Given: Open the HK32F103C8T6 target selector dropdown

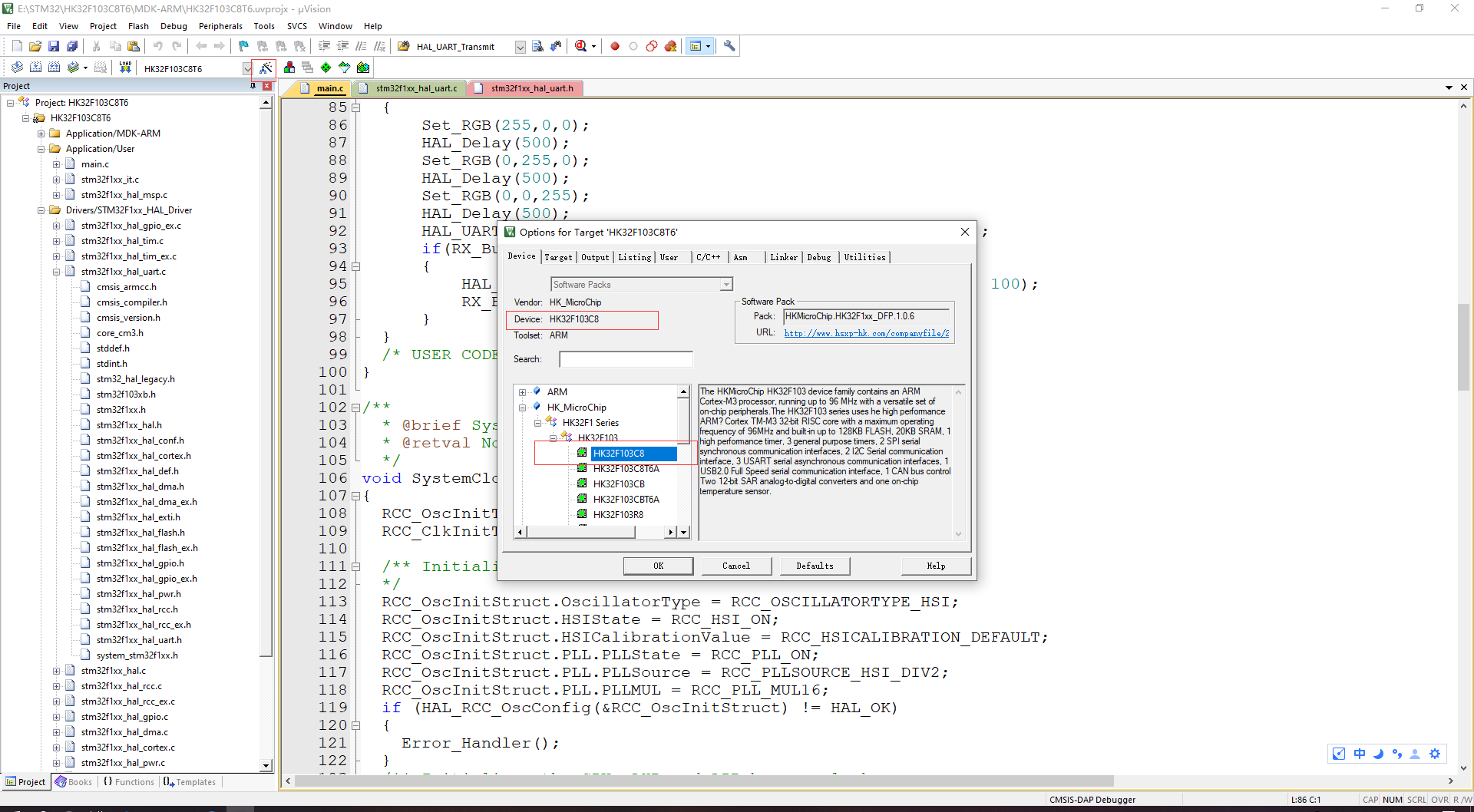Looking at the screenshot, I should pos(246,68).
